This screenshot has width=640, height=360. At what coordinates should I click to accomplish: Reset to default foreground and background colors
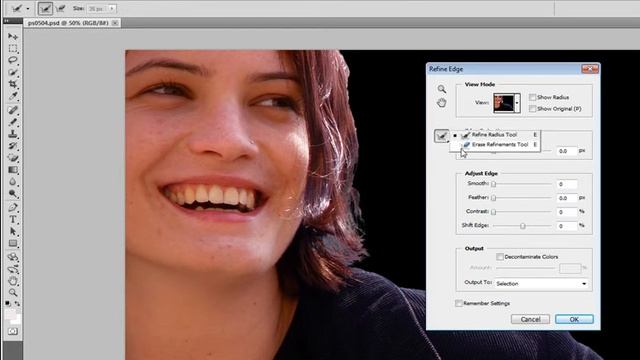(x=8, y=304)
